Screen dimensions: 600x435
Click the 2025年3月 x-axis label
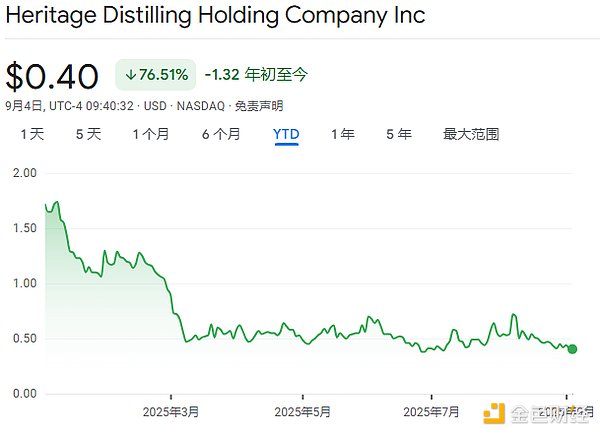171,411
